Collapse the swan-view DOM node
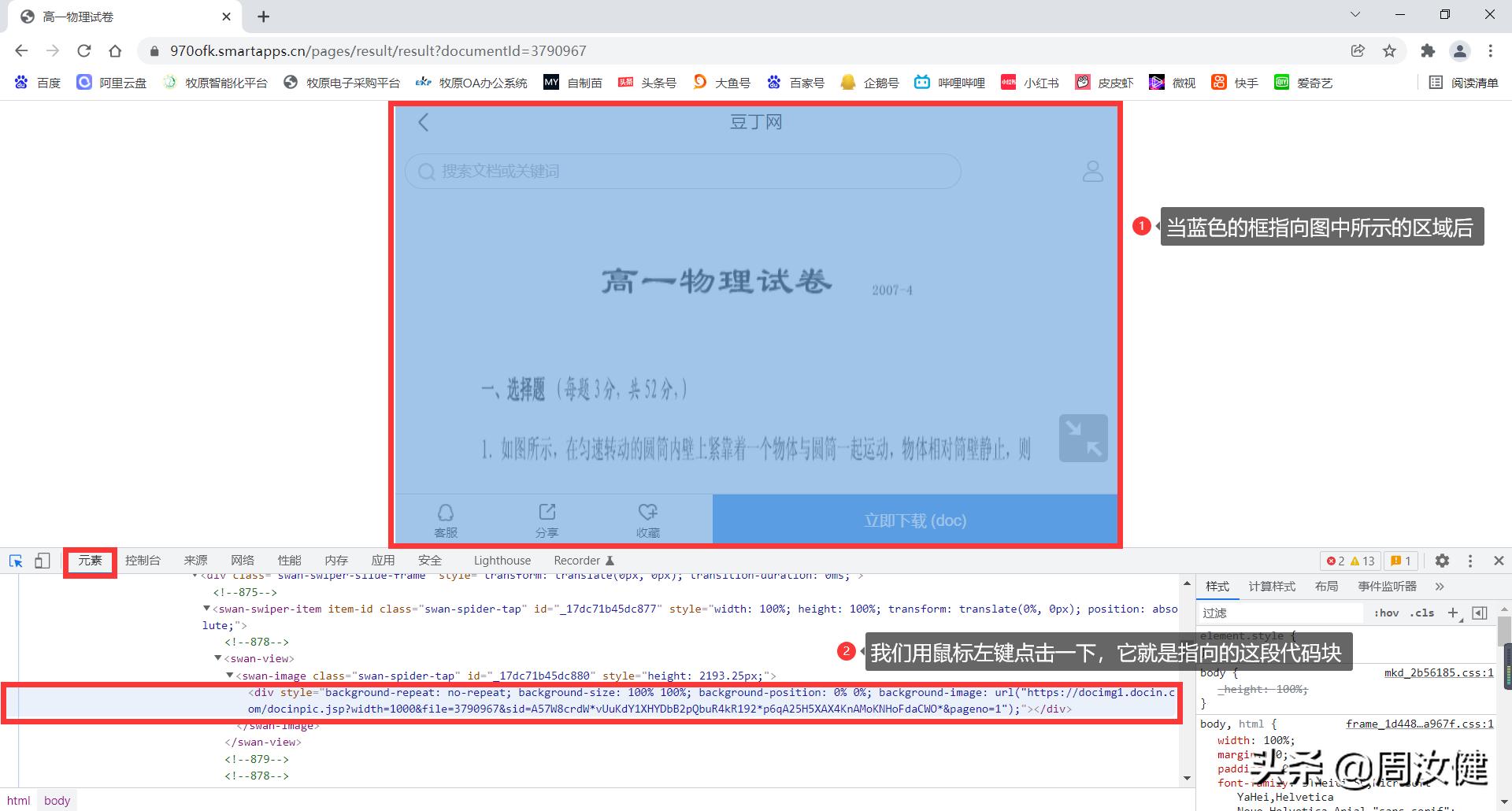This screenshot has width=1512, height=811. [218, 658]
